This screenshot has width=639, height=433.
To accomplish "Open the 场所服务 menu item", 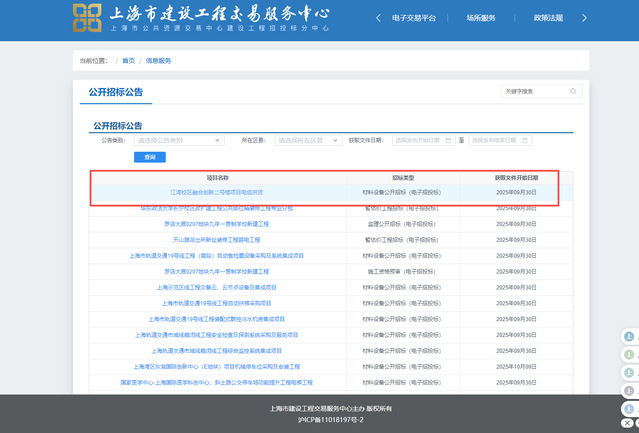I will [481, 19].
